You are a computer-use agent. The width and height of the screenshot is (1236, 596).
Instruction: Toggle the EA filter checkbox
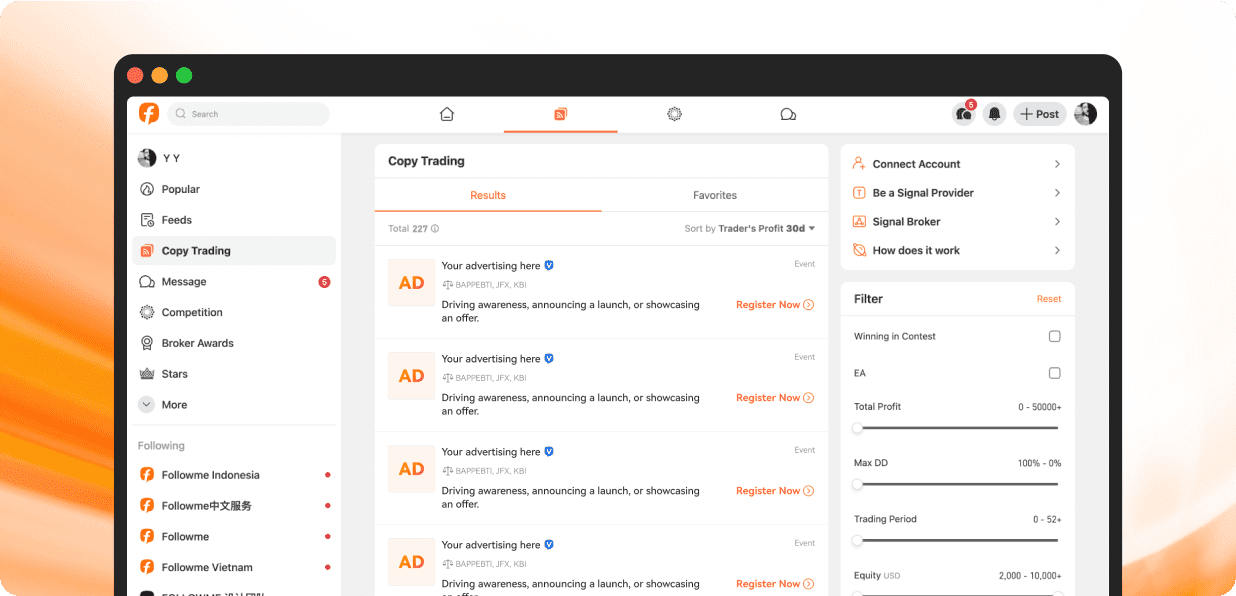[x=1054, y=373]
